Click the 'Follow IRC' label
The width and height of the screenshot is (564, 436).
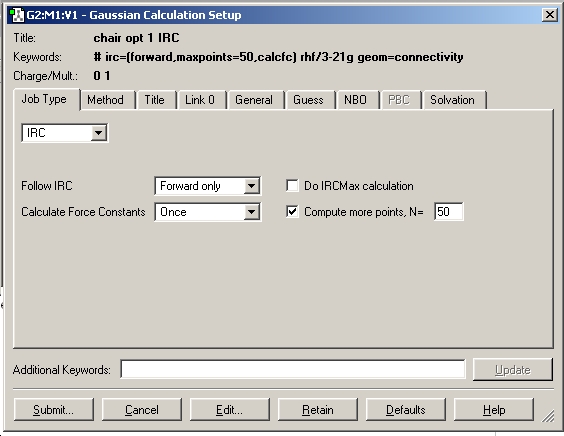point(47,186)
